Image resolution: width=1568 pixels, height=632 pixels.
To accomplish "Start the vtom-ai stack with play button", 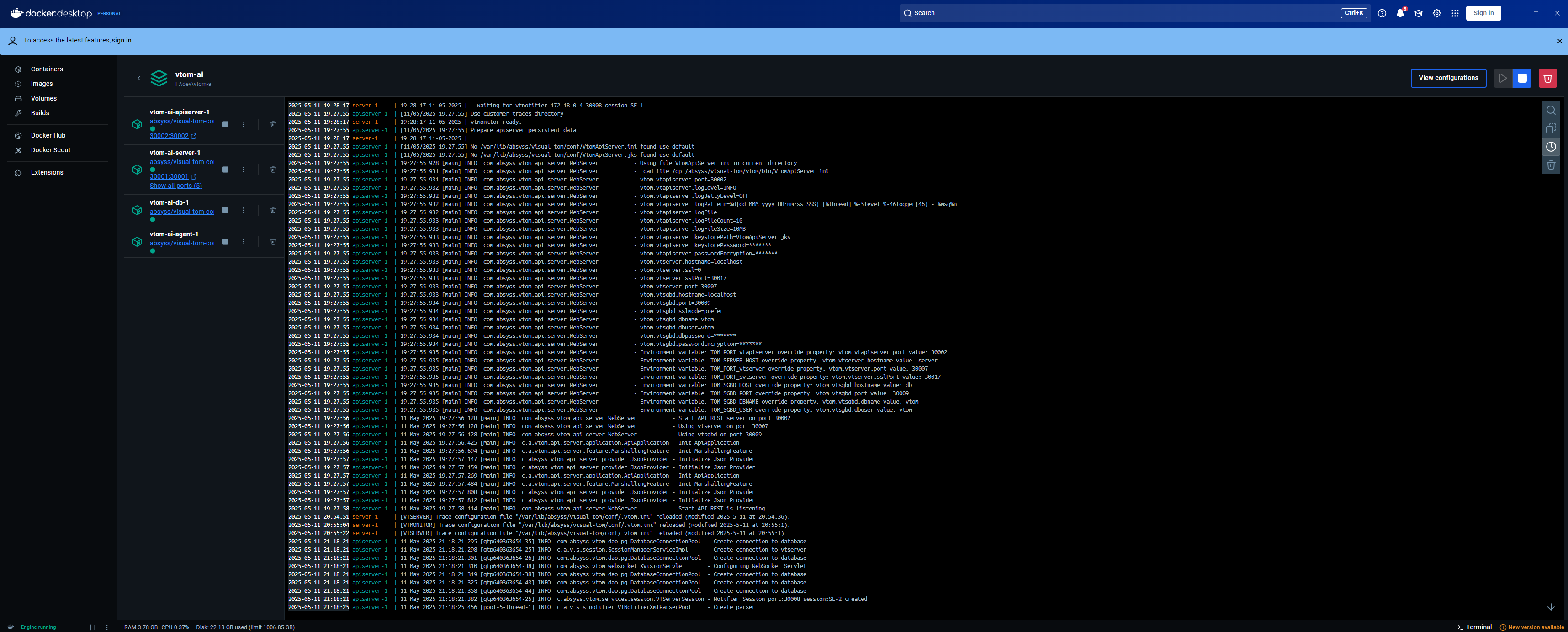I will (x=1503, y=79).
